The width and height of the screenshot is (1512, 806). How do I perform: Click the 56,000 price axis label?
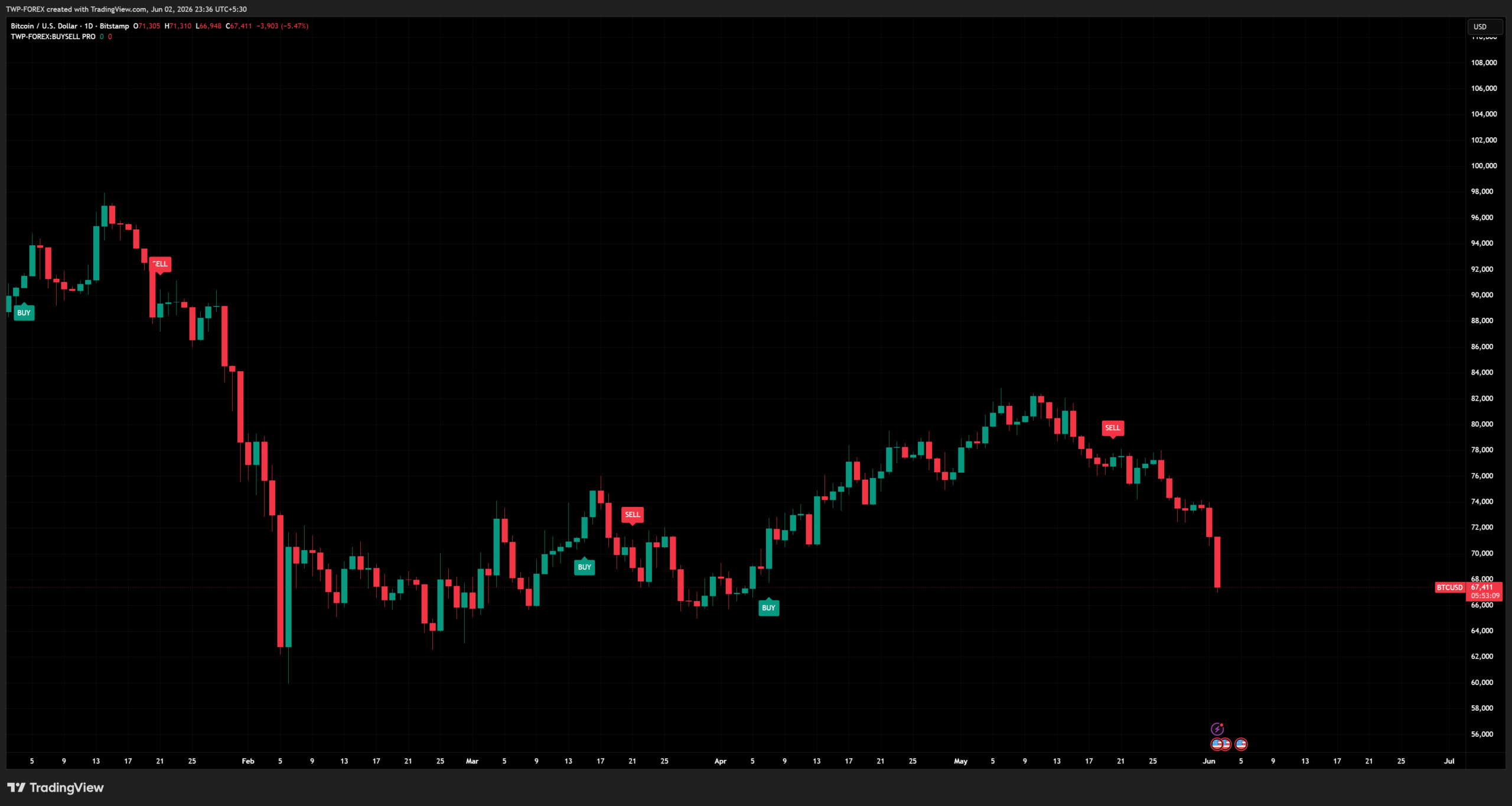tap(1482, 734)
